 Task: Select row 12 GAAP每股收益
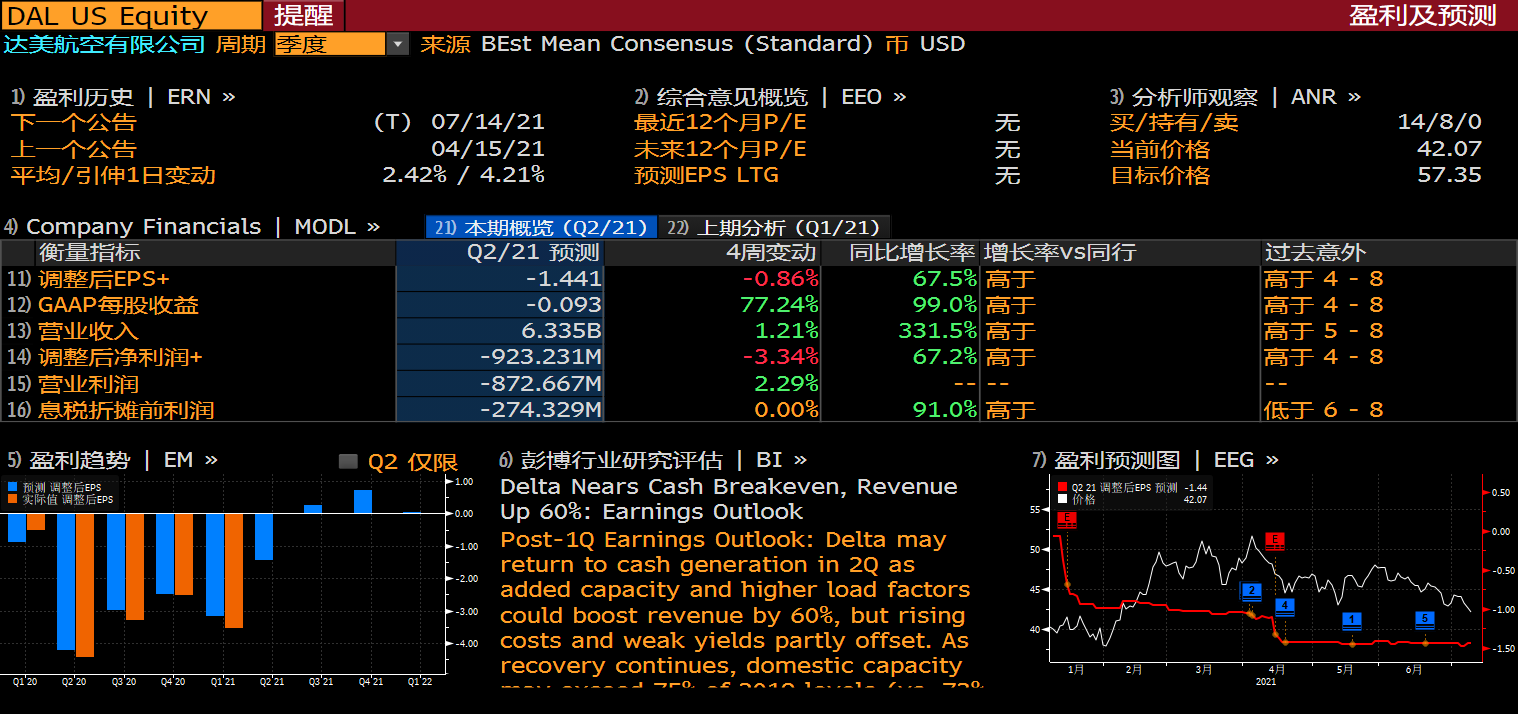click(x=759, y=305)
